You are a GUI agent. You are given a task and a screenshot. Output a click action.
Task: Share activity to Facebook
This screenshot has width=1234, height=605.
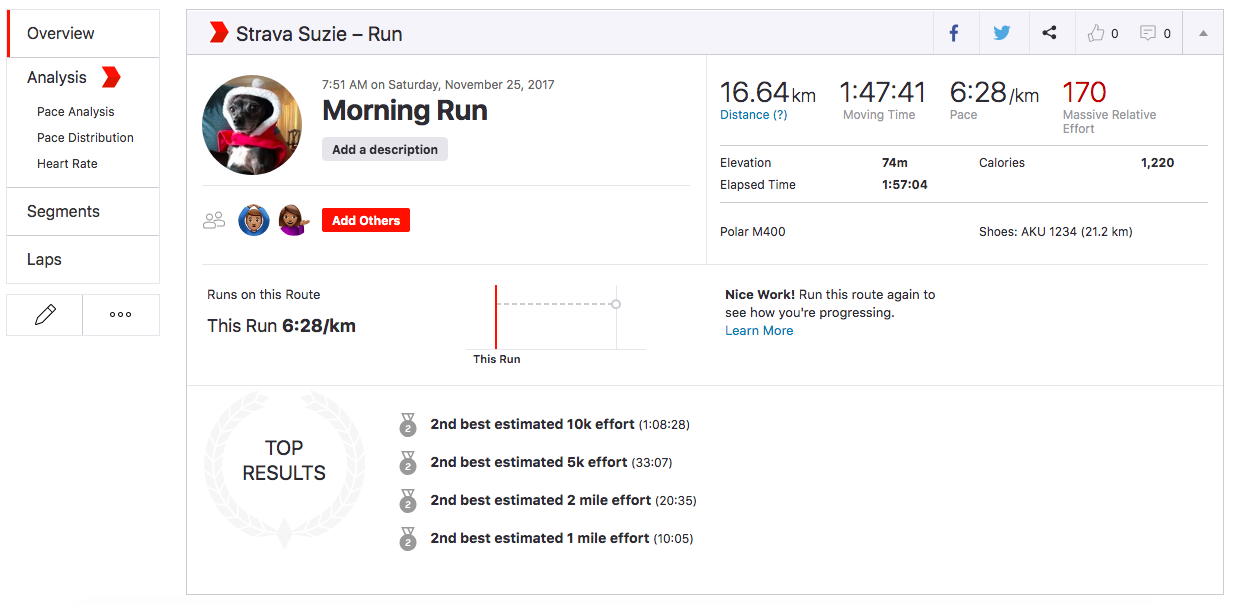pyautogui.click(x=954, y=32)
